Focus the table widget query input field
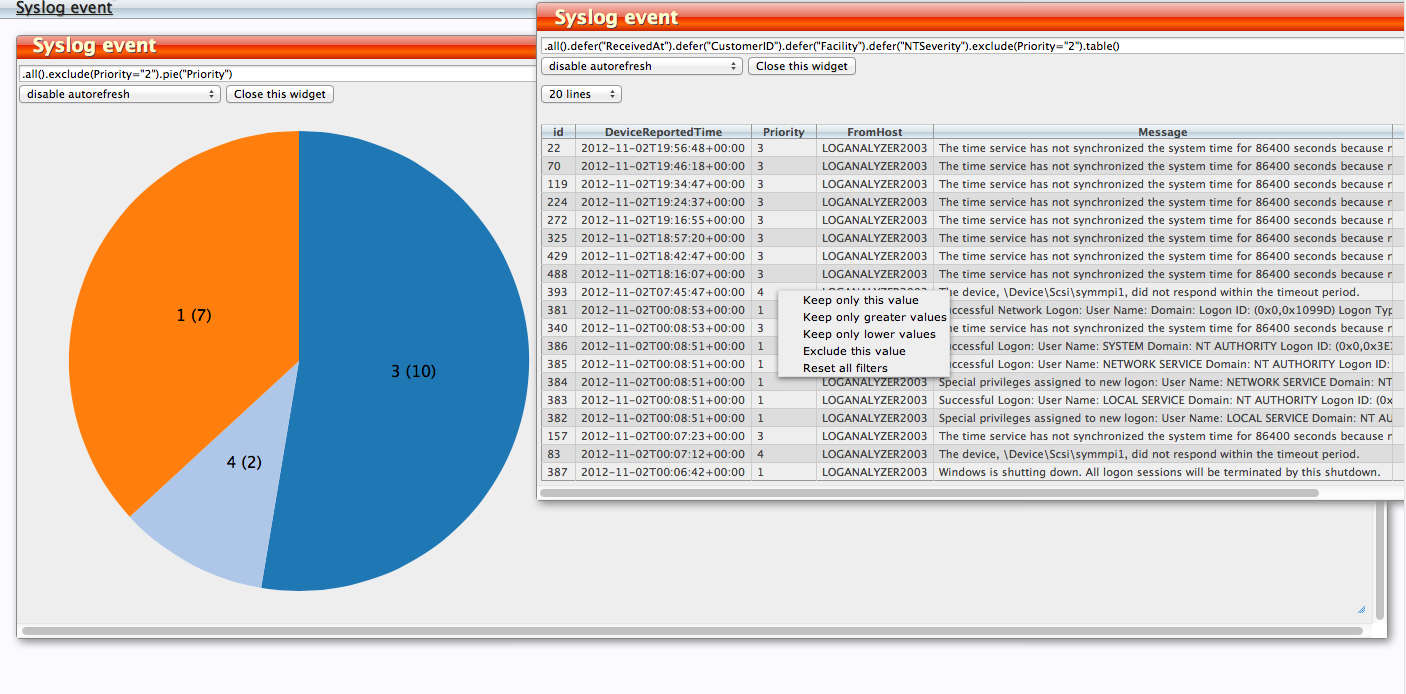This screenshot has width=1406, height=694. pyautogui.click(x=970, y=46)
